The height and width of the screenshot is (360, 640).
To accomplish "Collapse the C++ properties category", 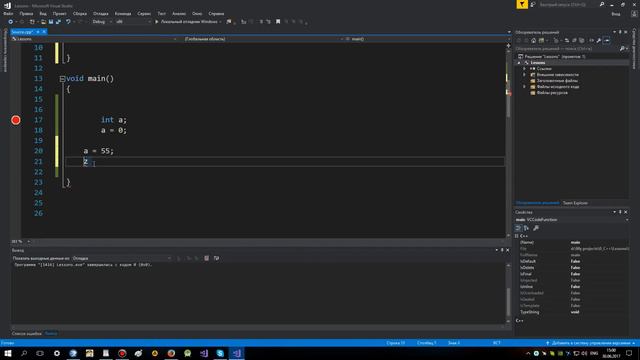I will click(517, 236).
